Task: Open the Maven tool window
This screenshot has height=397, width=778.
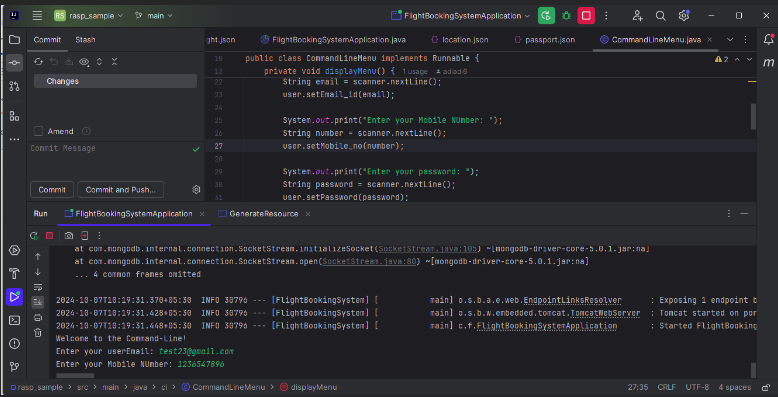Action: (x=769, y=63)
